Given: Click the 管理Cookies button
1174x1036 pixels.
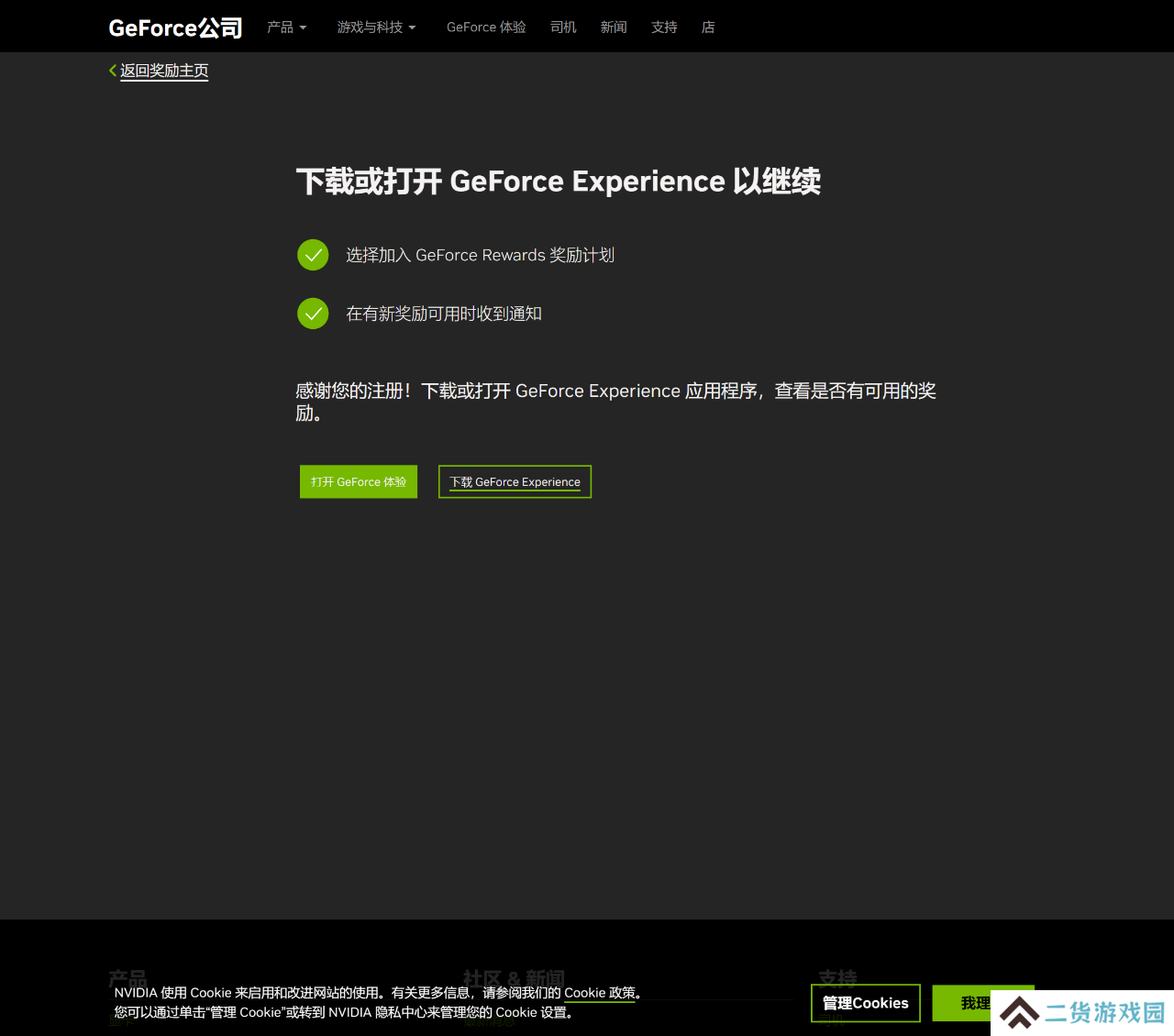Looking at the screenshot, I should click(x=866, y=1003).
